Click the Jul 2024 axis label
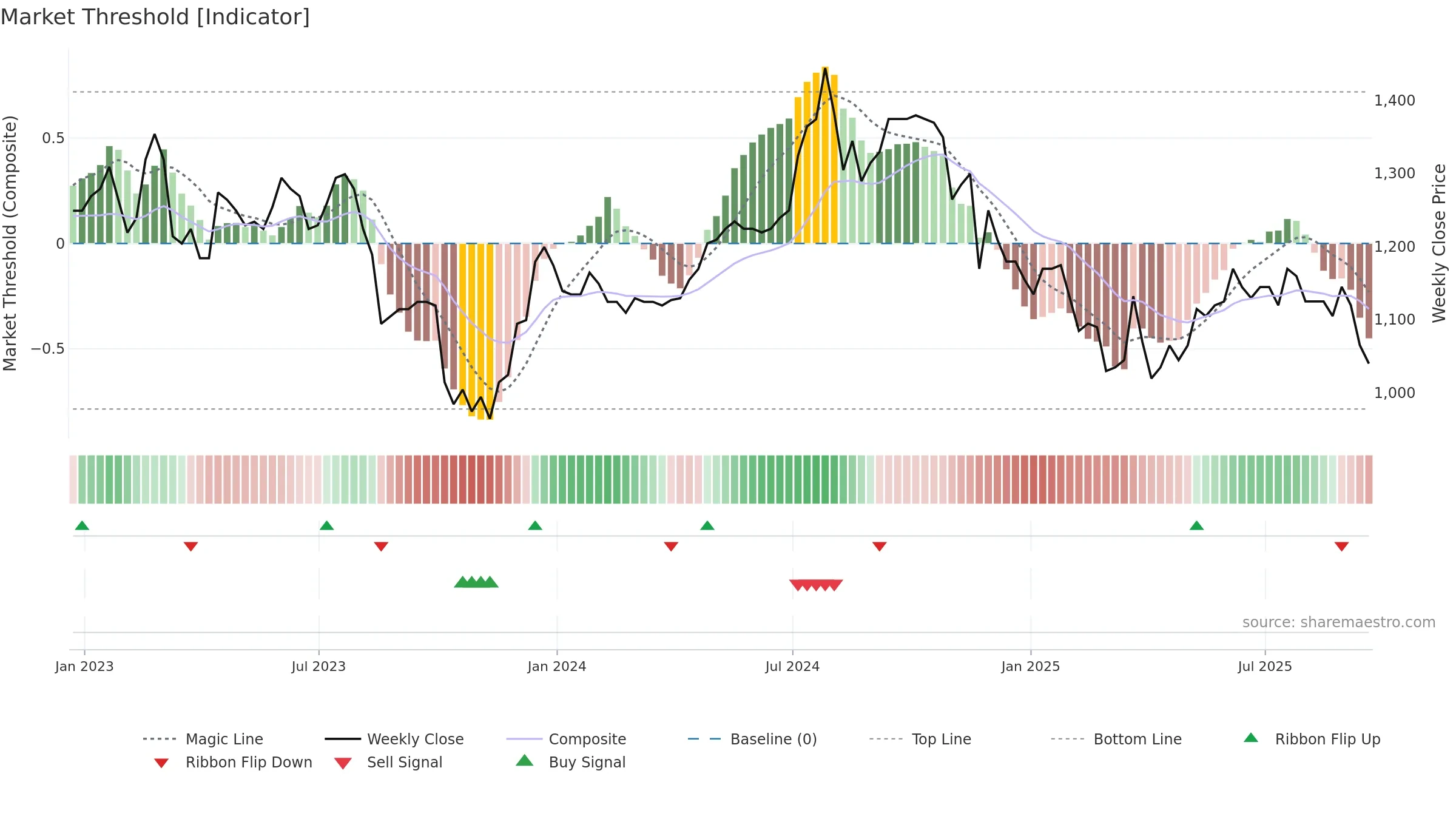The height and width of the screenshot is (819, 1456). click(x=792, y=666)
